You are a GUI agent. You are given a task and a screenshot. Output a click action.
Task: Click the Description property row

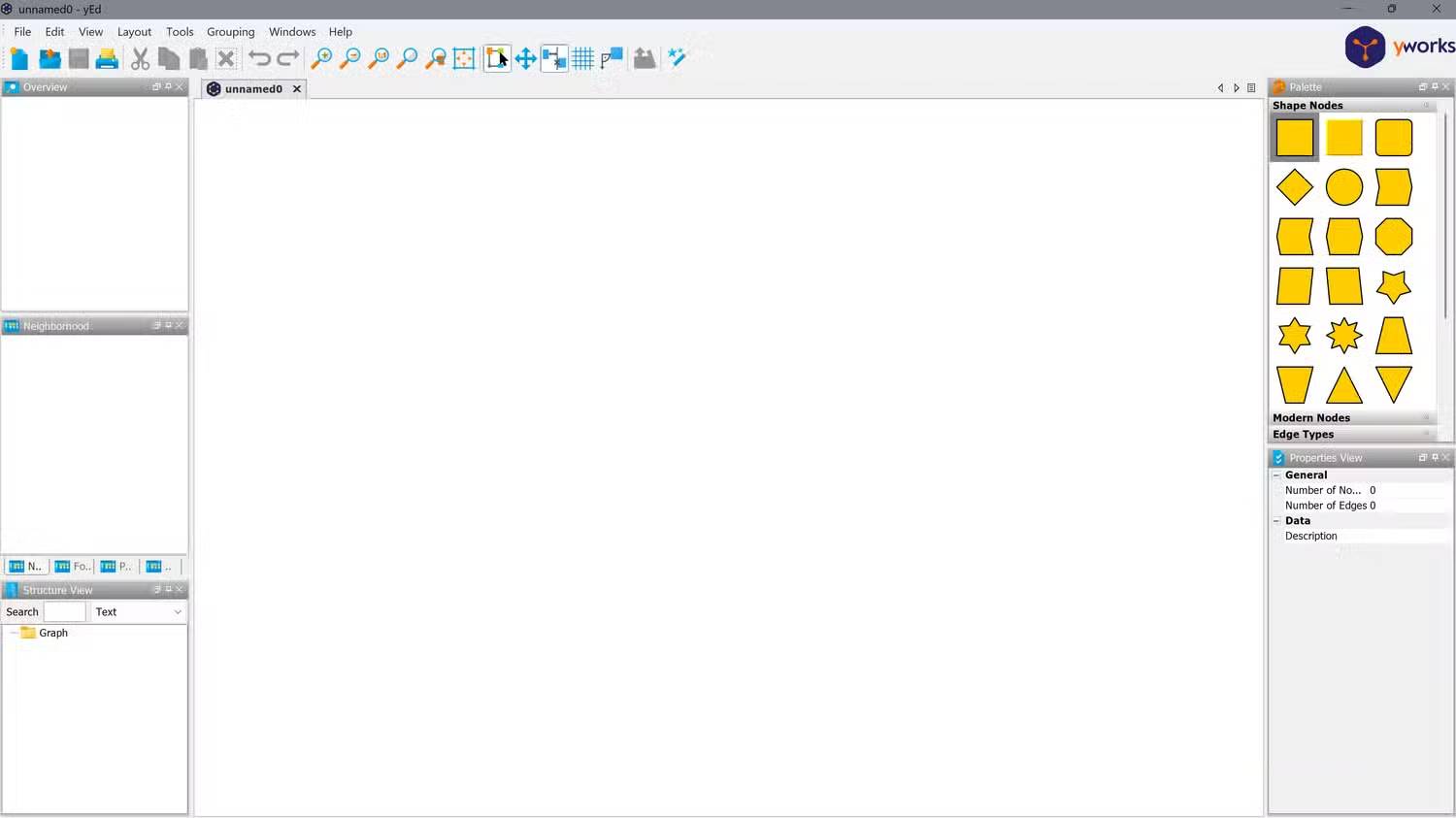pyautogui.click(x=1361, y=537)
